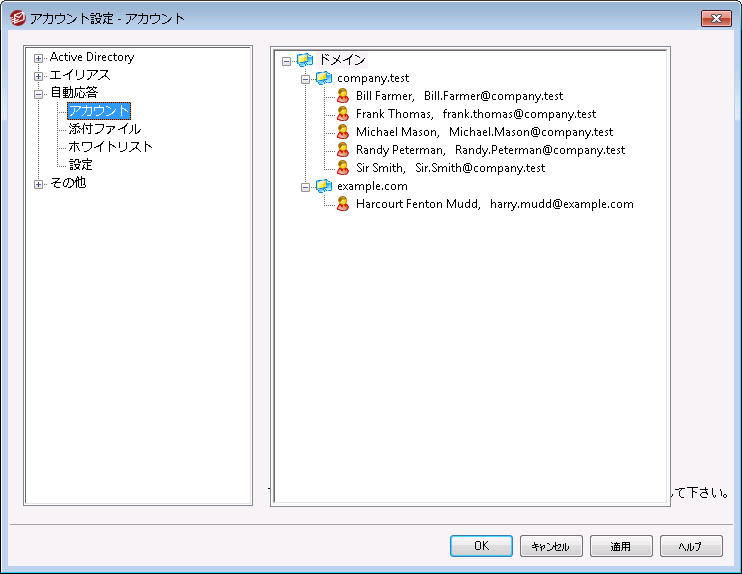Click the キャンセル button
Viewport: 742px width, 574px height.
coord(550,547)
